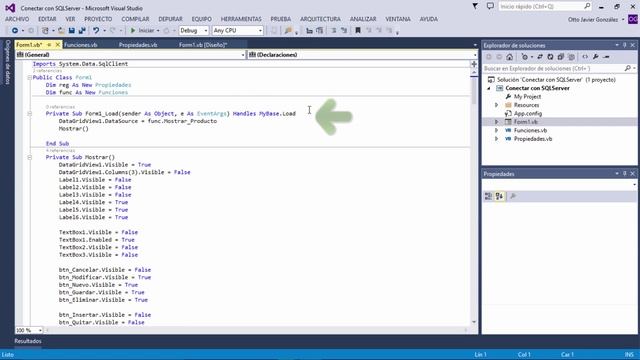640x360 pixels.
Task: Select My Project in Solution Explorer
Action: pos(527,97)
